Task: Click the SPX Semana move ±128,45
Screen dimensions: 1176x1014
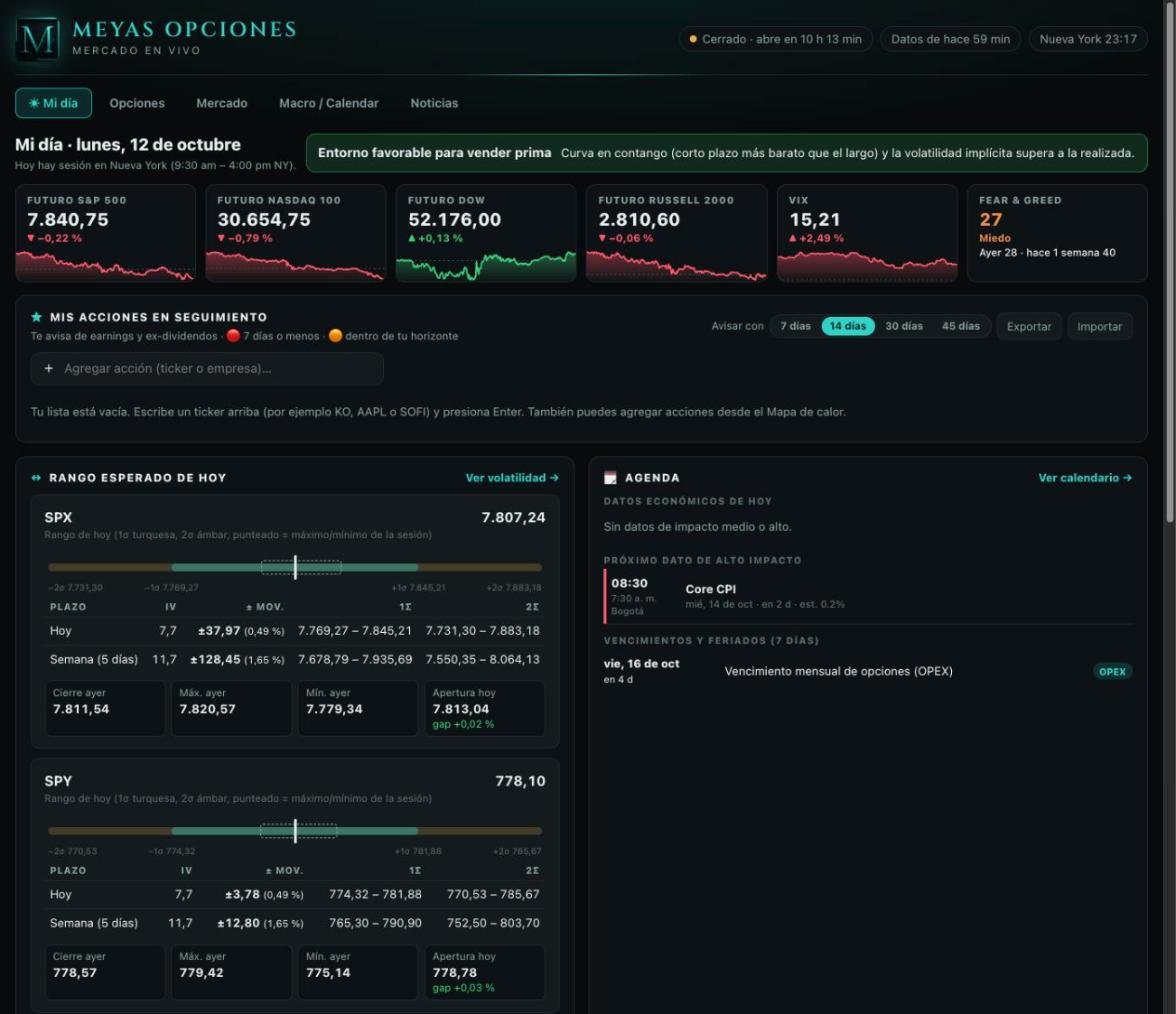Action: point(215,659)
